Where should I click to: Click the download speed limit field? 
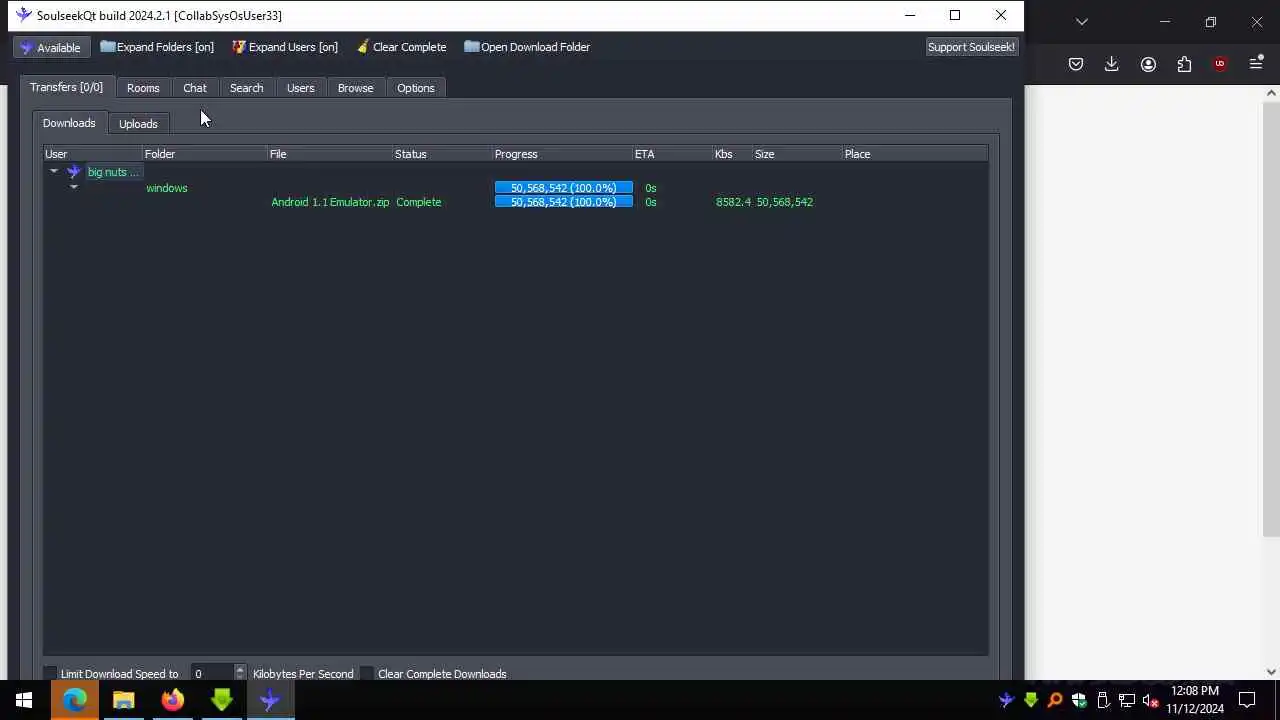click(x=212, y=674)
